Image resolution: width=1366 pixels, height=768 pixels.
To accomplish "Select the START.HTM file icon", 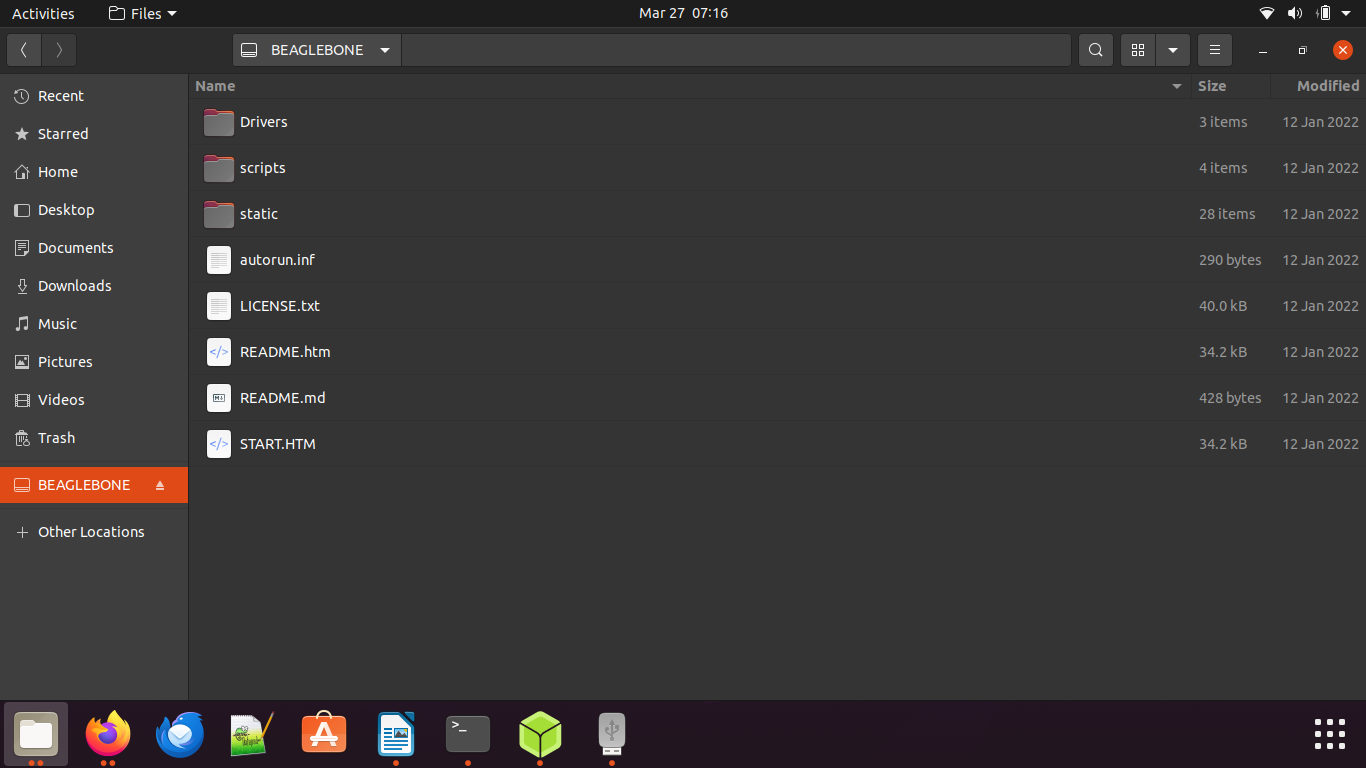I will point(219,444).
